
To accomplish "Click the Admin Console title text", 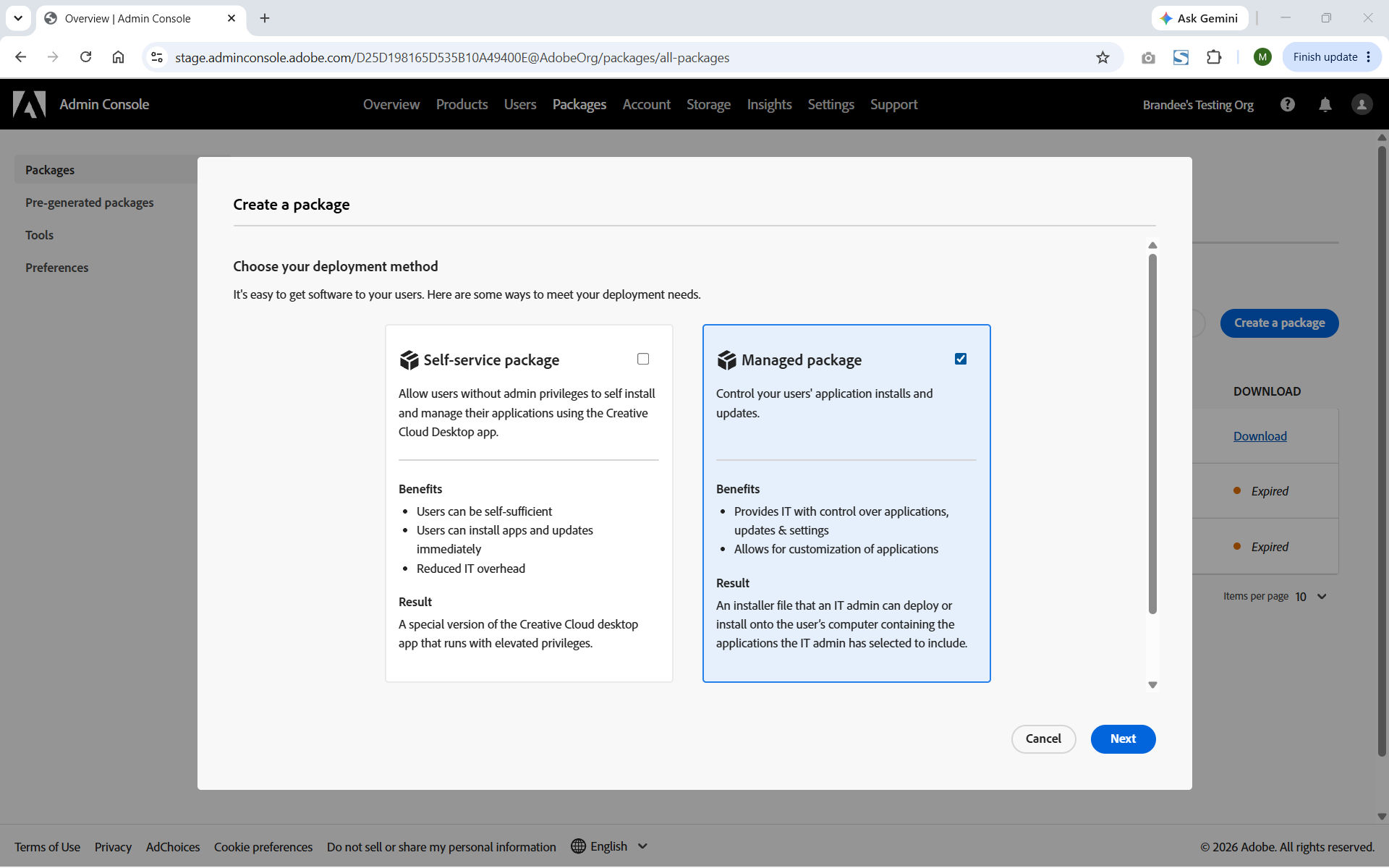I will [104, 104].
